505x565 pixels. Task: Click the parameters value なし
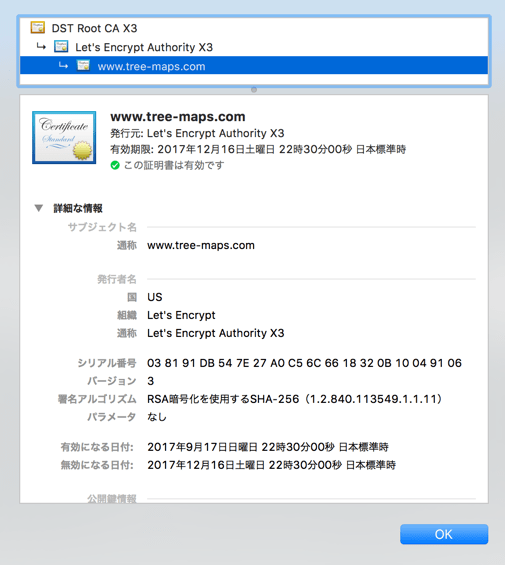tap(157, 417)
